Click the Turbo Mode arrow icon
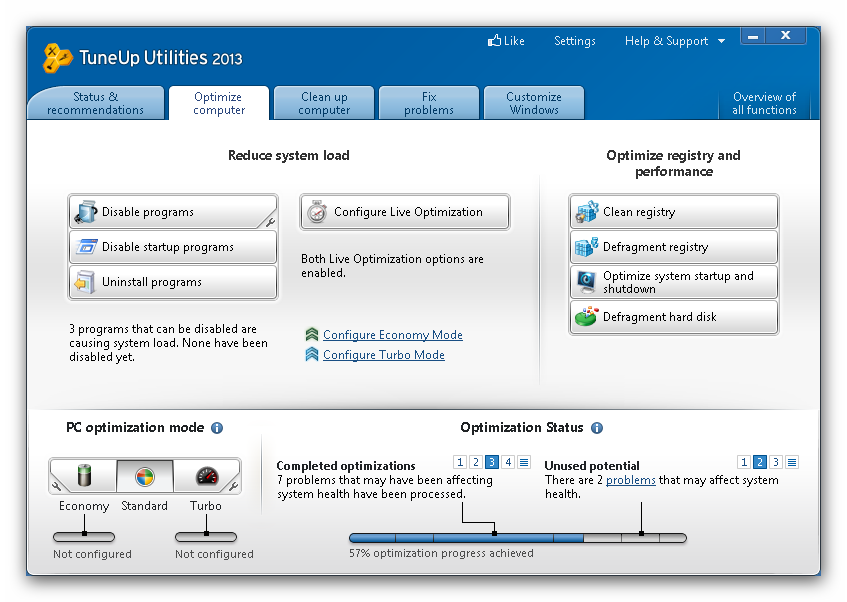This screenshot has width=847, height=602. pos(312,354)
